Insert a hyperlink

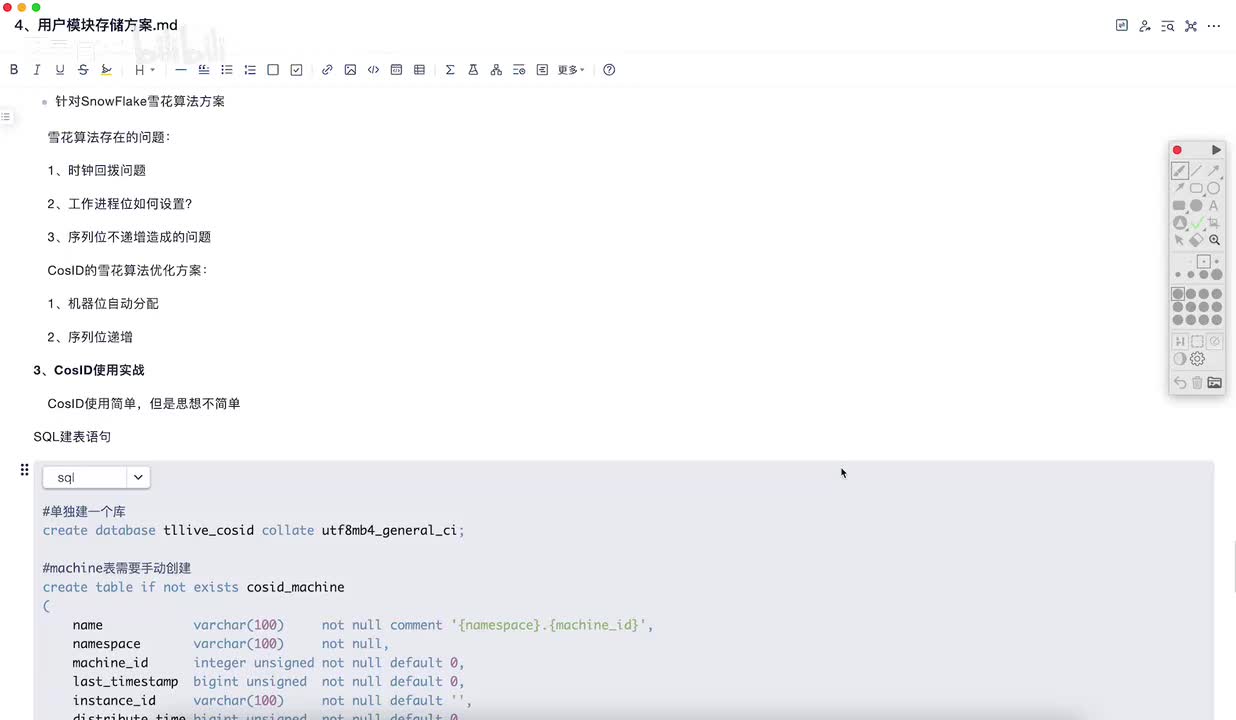pos(327,70)
